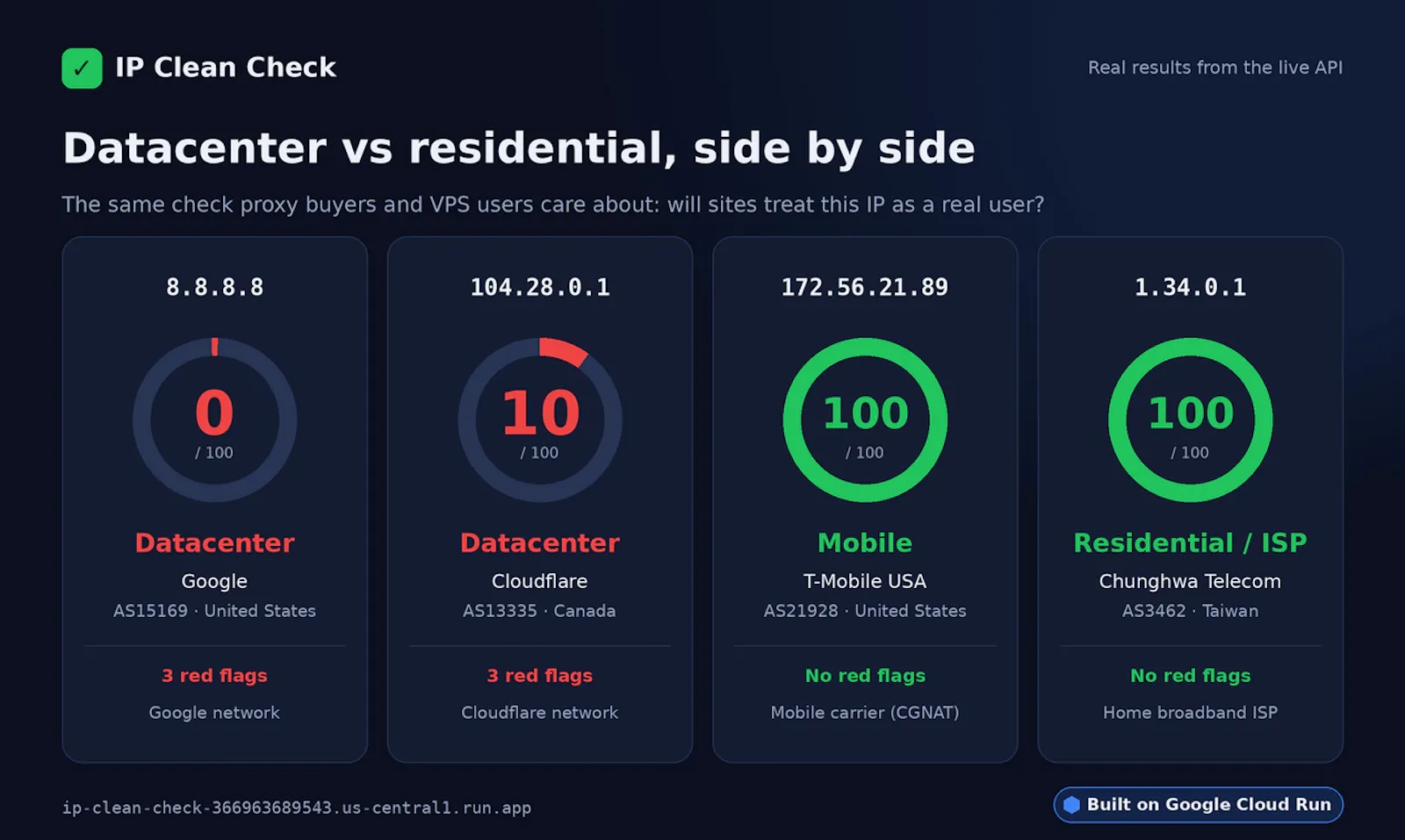Select the 1.34.0.1 IP address text
The width and height of the screenshot is (1405, 840).
[x=1191, y=287]
